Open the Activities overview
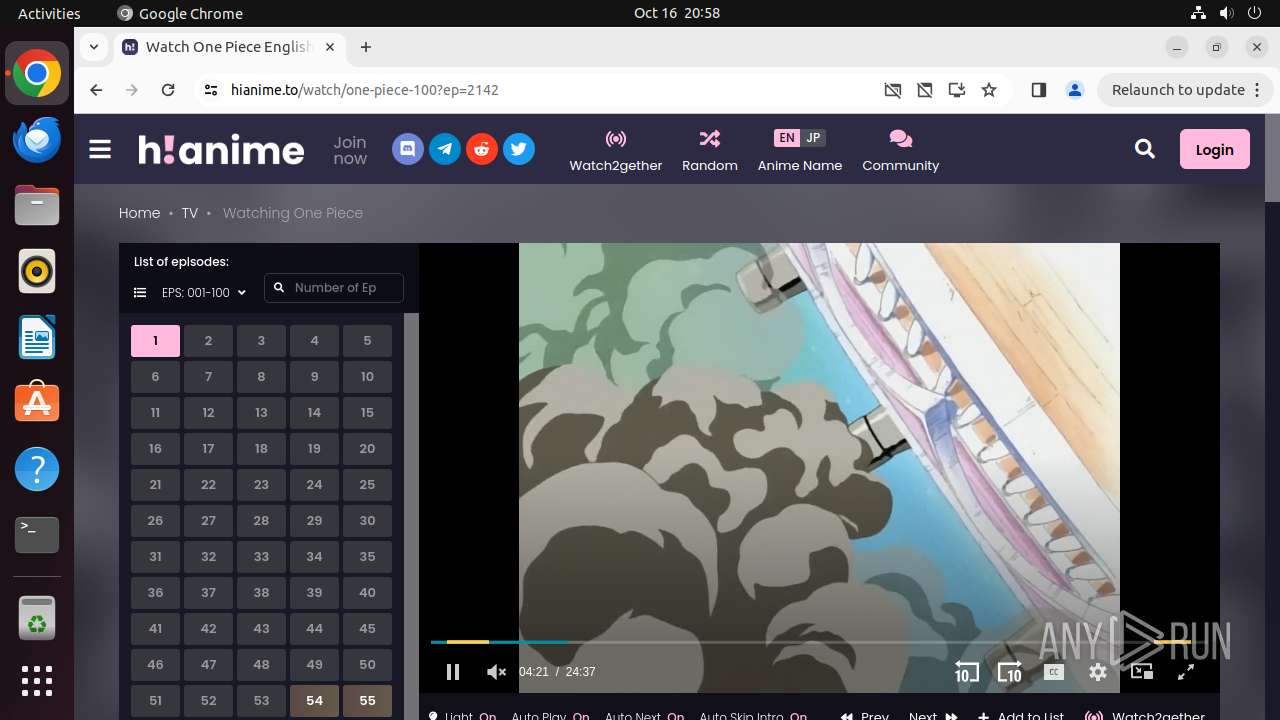Image resolution: width=1280 pixels, height=720 pixels. coord(49,13)
